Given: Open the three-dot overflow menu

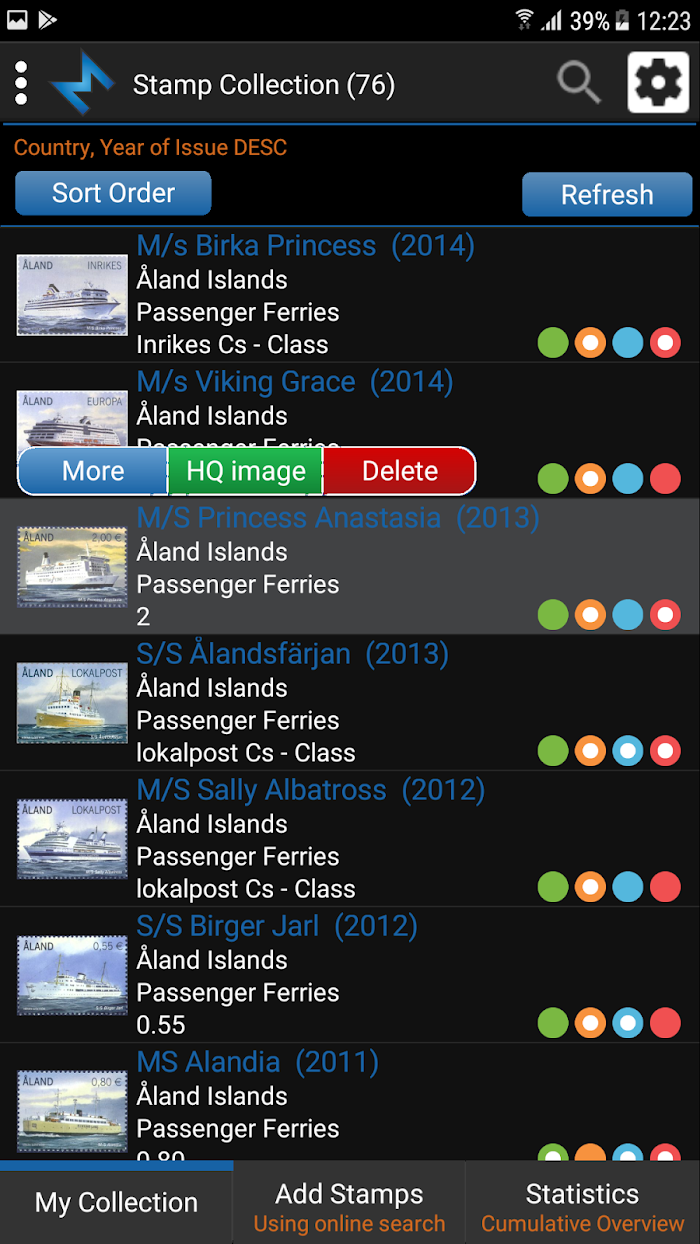Looking at the screenshot, I should click(21, 84).
